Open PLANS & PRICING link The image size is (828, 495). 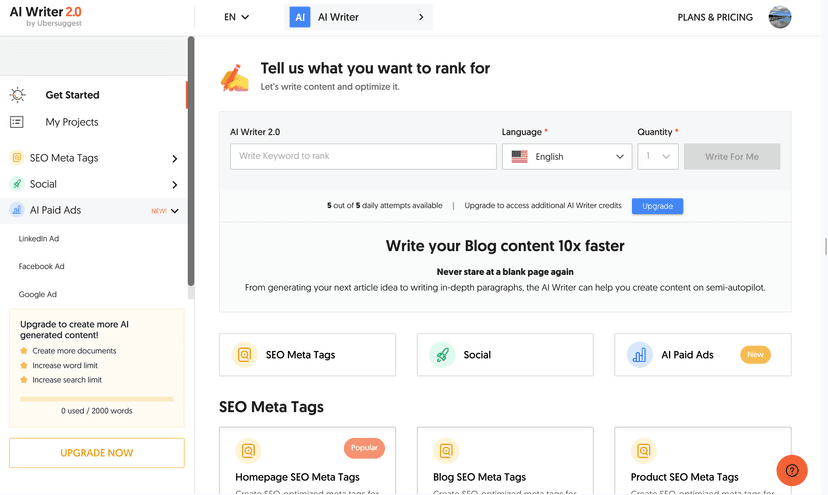(715, 17)
